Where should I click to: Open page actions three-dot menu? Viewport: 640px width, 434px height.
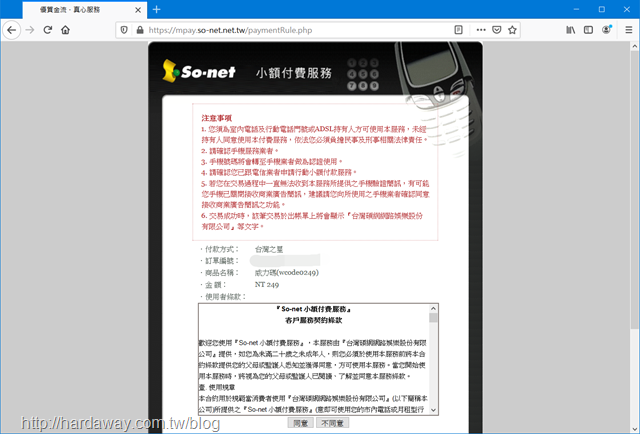[x=481, y=30]
